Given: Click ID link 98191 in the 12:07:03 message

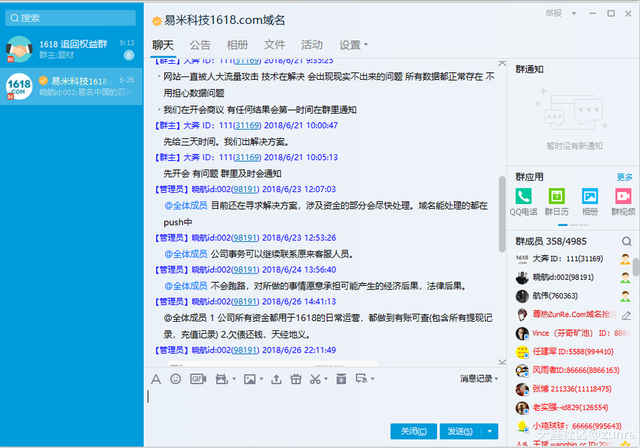Looking at the screenshot, I should click(x=245, y=189).
